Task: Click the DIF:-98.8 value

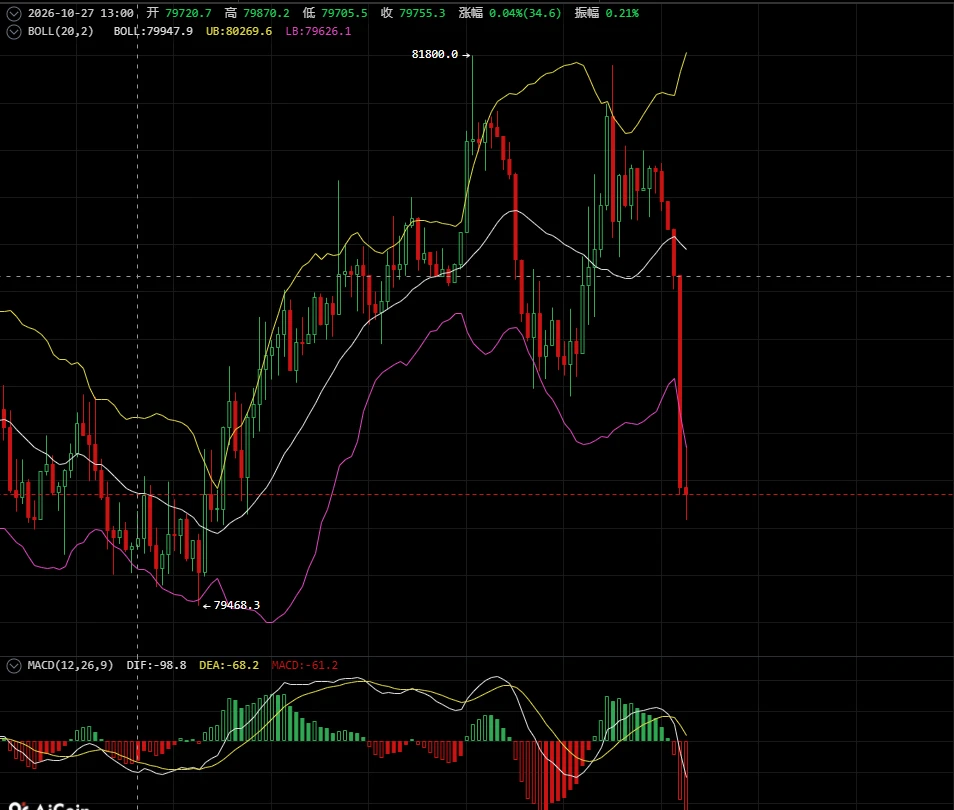Action: coord(156,665)
